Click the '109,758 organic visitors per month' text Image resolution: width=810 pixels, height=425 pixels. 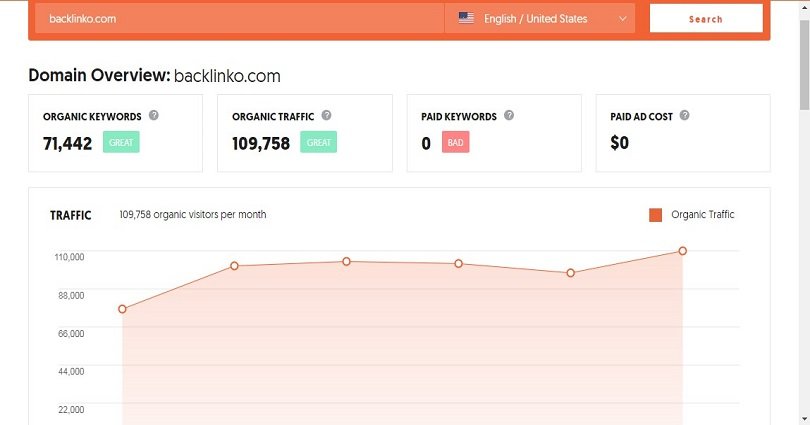(x=193, y=214)
